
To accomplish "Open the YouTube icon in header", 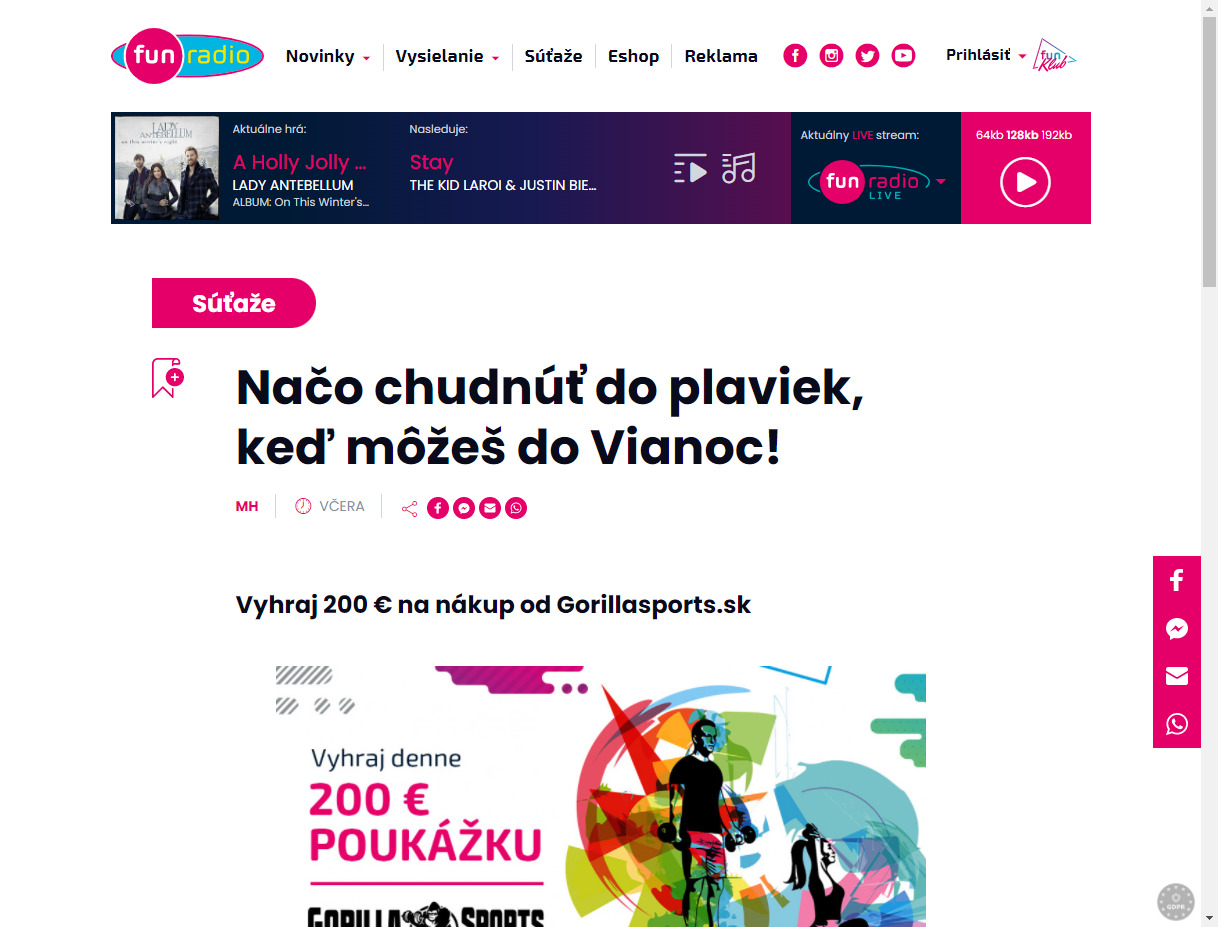I will (903, 56).
